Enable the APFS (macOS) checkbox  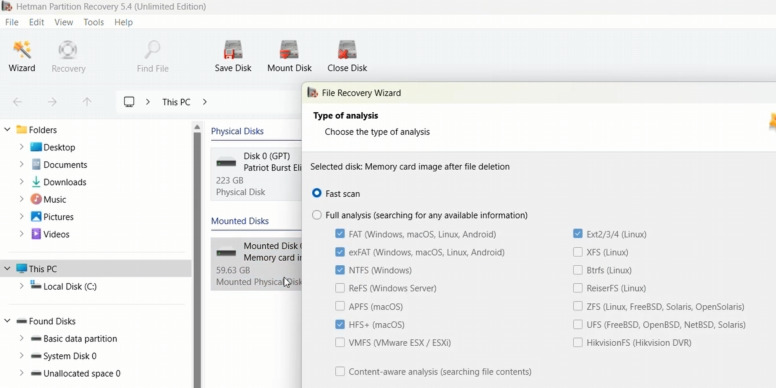tap(340, 306)
